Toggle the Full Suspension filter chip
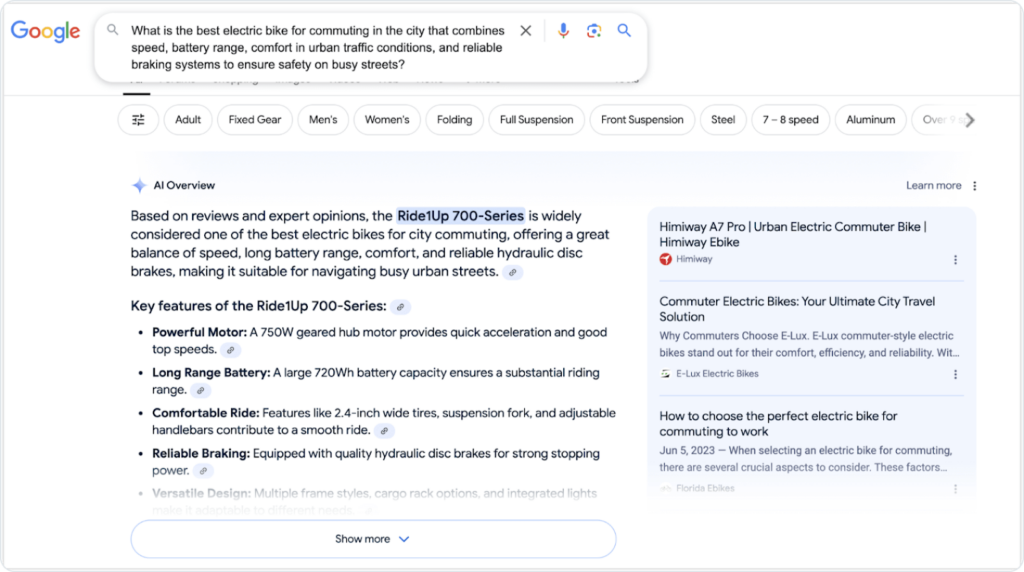The height and width of the screenshot is (572, 1024). (536, 120)
